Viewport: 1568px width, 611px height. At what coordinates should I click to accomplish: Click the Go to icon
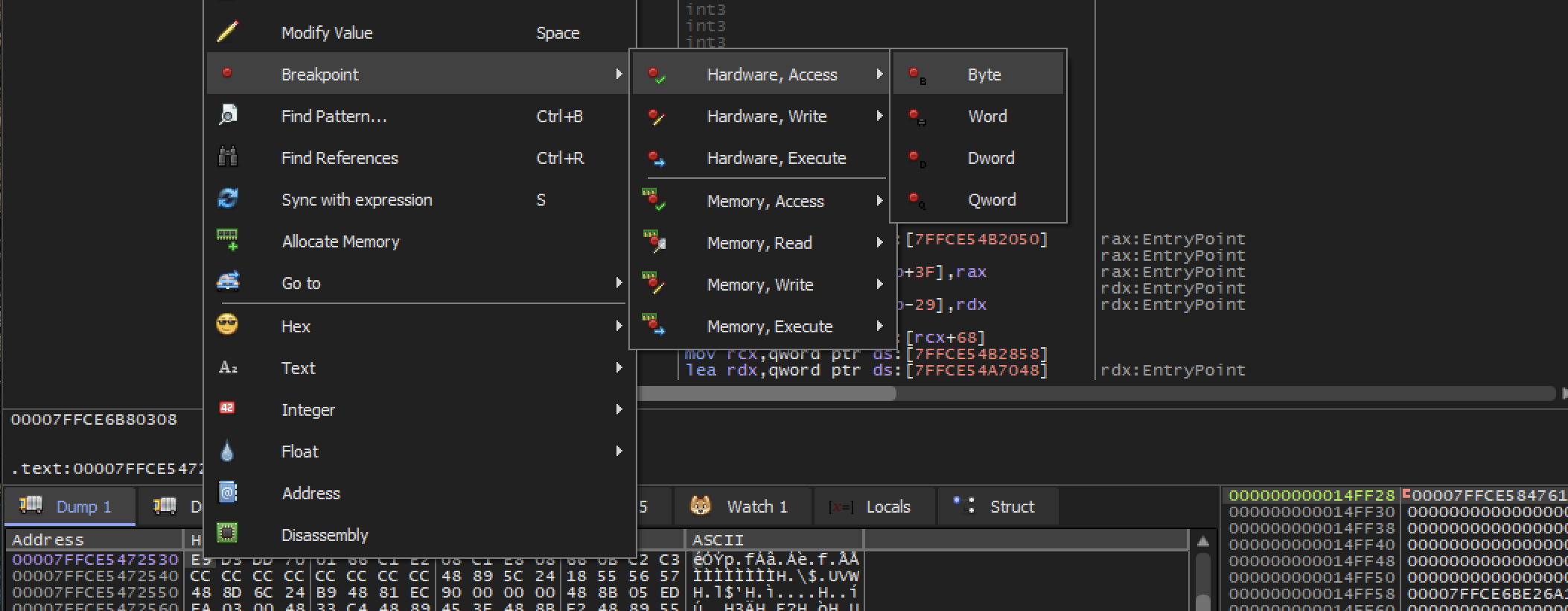coord(227,282)
